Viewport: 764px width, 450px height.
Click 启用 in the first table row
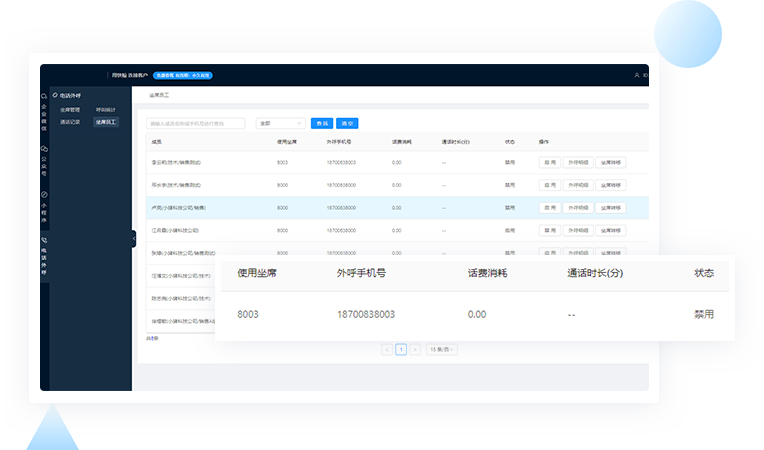point(549,161)
